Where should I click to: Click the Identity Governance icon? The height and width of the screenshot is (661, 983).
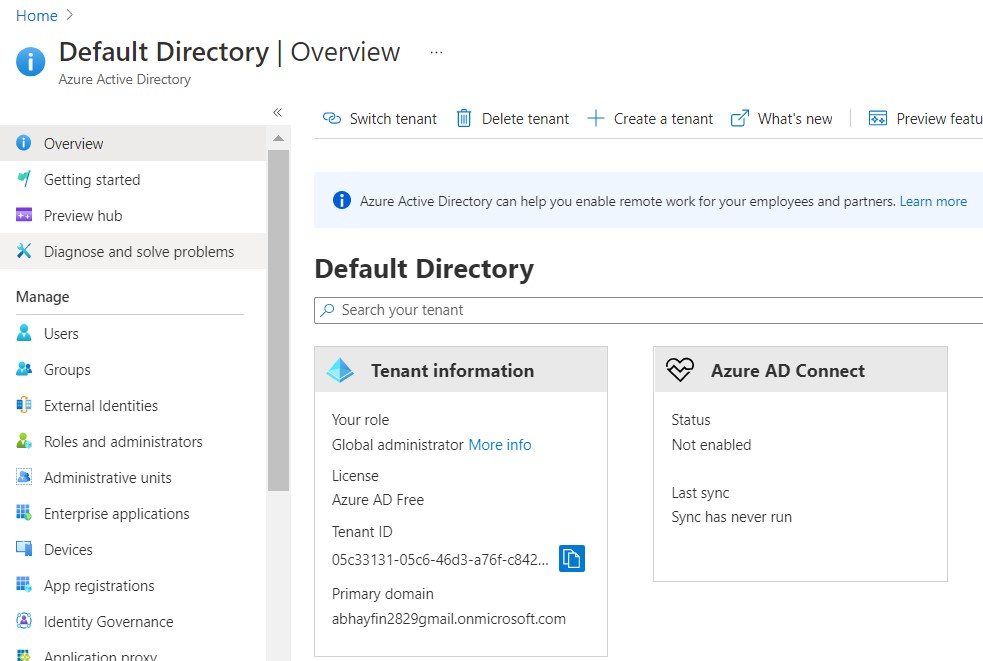point(24,621)
